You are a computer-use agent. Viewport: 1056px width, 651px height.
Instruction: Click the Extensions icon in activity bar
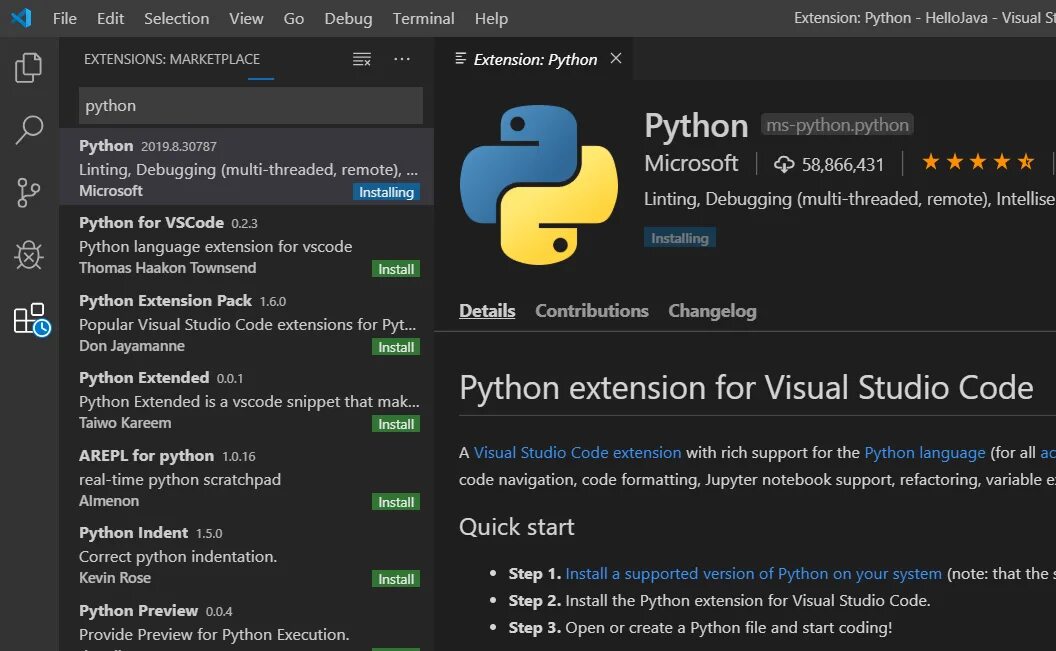coord(30,319)
